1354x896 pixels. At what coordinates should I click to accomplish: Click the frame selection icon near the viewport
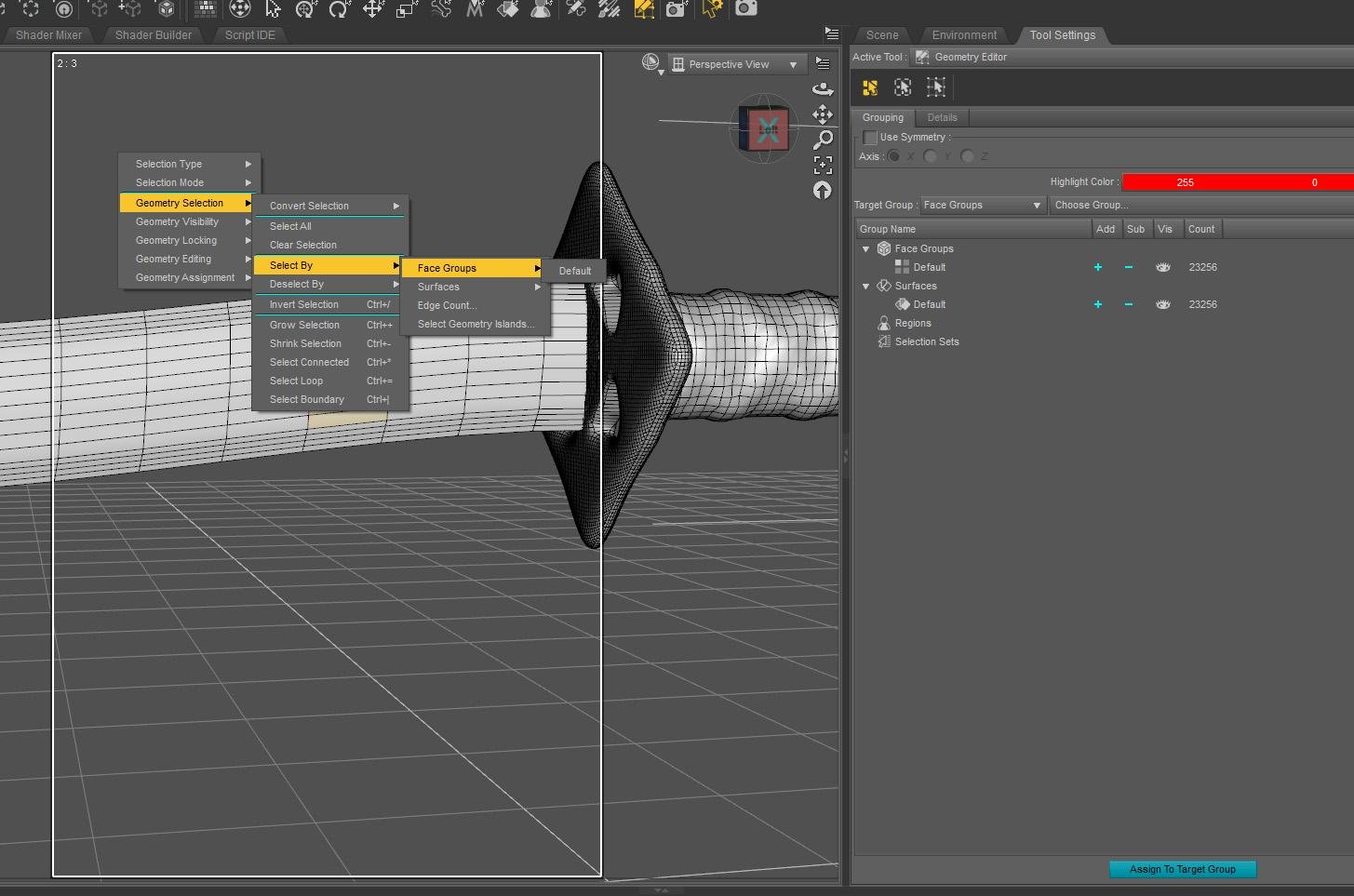pos(823,165)
